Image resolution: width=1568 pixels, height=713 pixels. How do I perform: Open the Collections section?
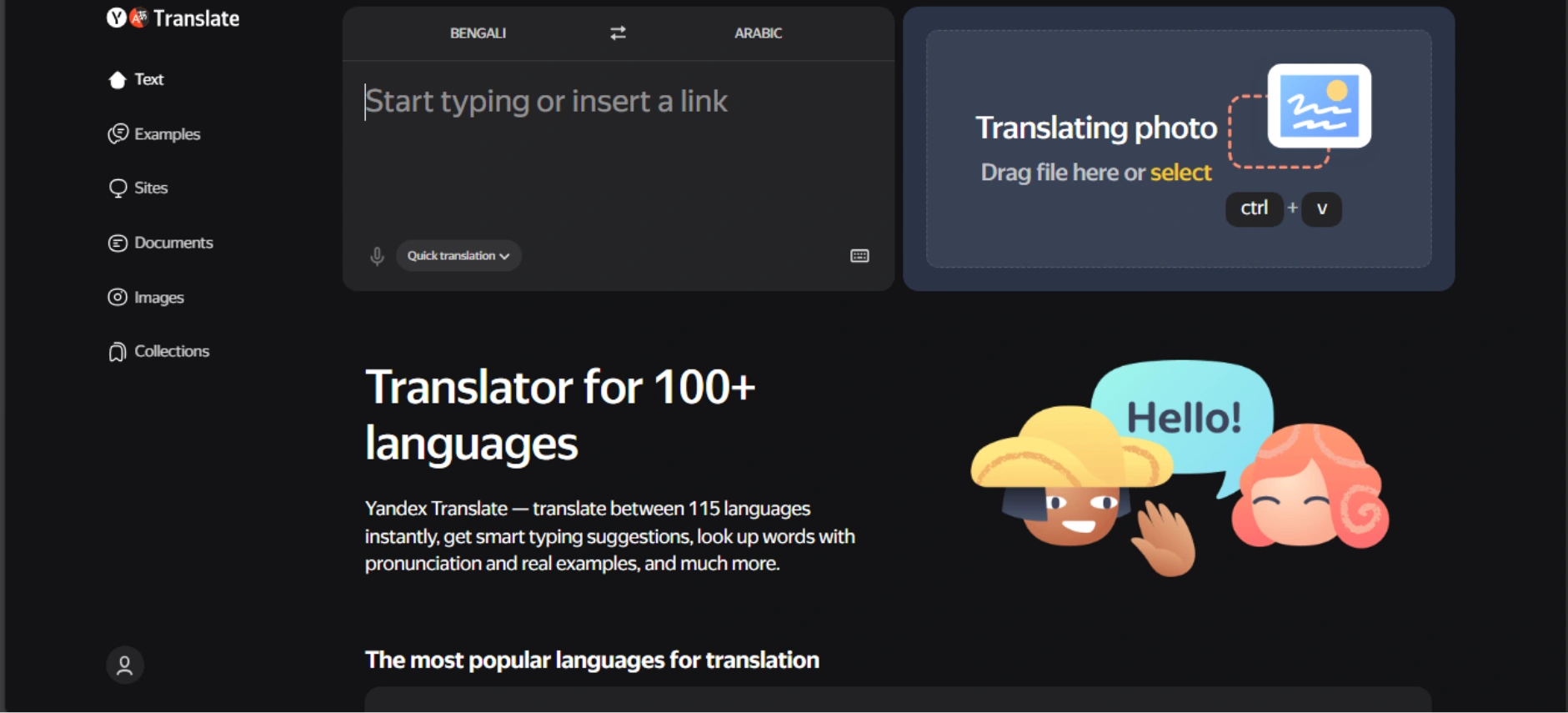coord(158,352)
